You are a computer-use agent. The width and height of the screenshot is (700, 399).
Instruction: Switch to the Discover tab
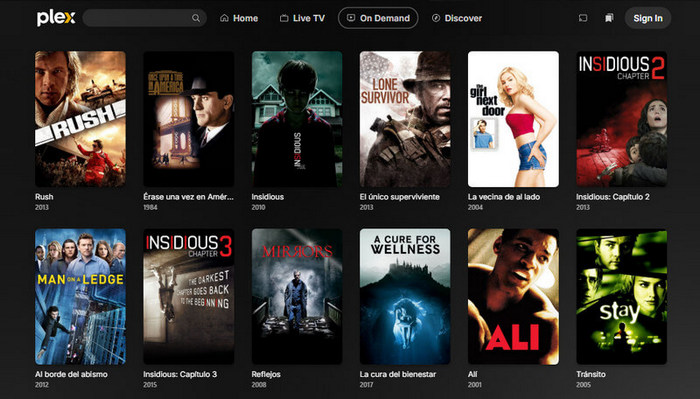pyautogui.click(x=457, y=18)
